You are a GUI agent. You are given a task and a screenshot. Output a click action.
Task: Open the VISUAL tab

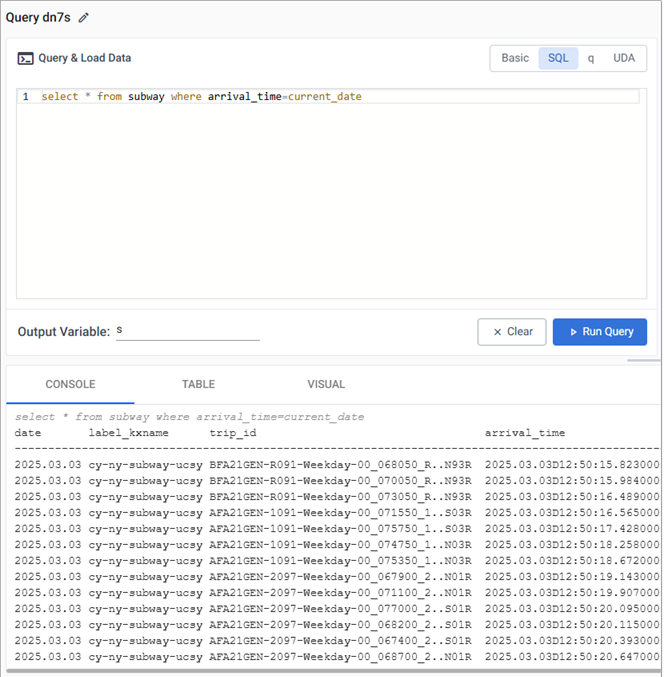[326, 384]
